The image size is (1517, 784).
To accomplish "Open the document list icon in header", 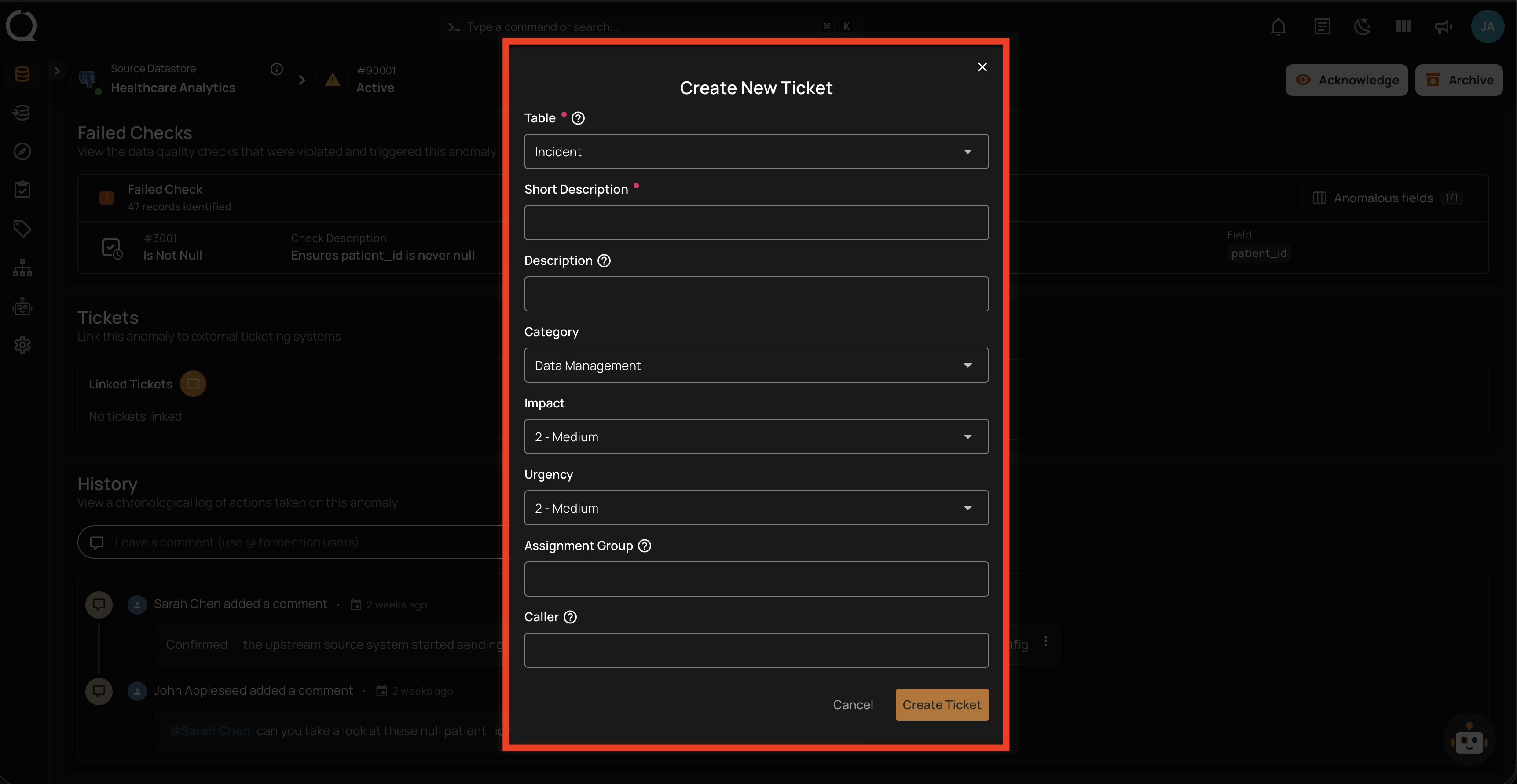I will pyautogui.click(x=1322, y=26).
